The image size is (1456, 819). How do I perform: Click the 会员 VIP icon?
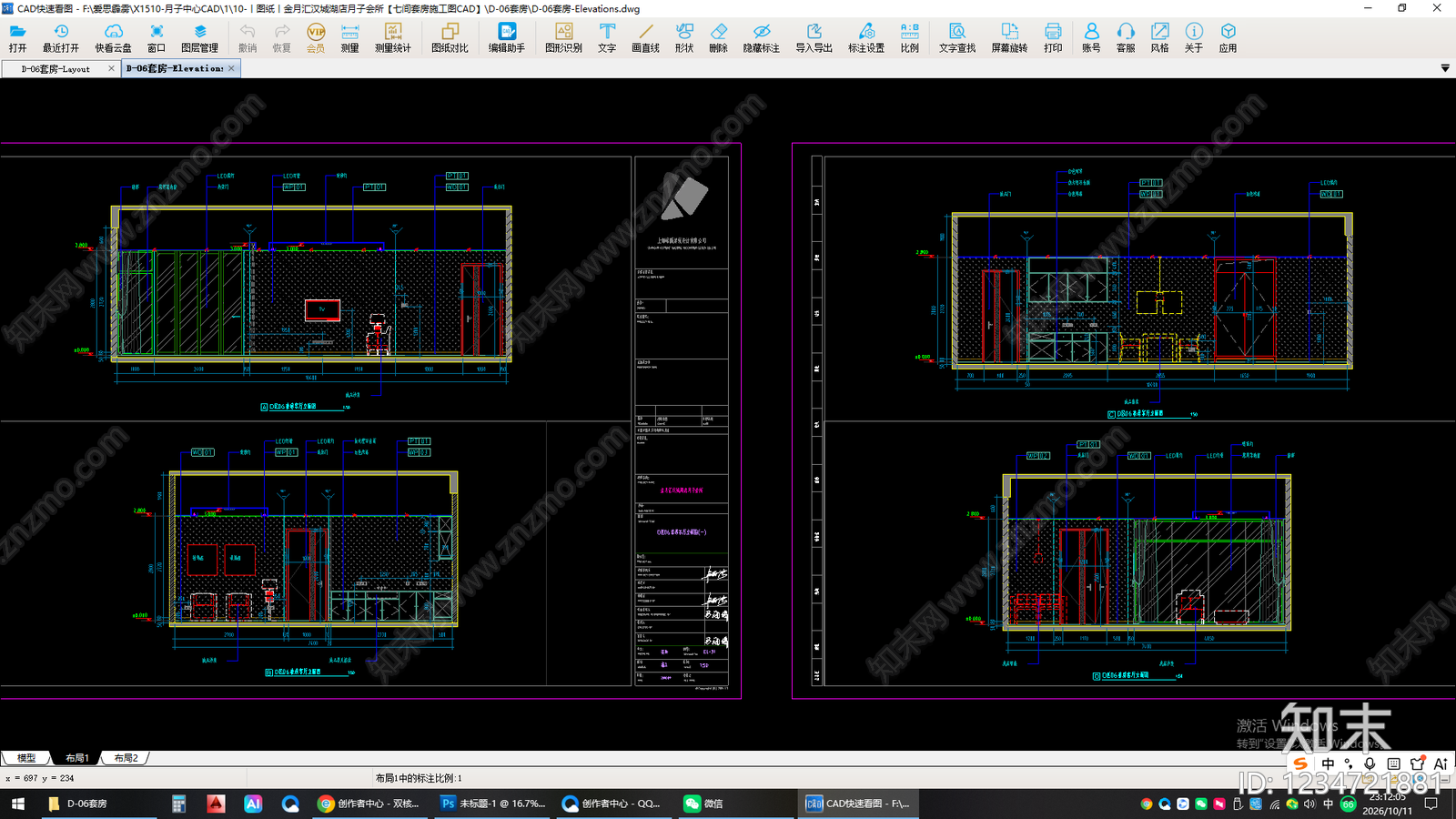[316, 38]
